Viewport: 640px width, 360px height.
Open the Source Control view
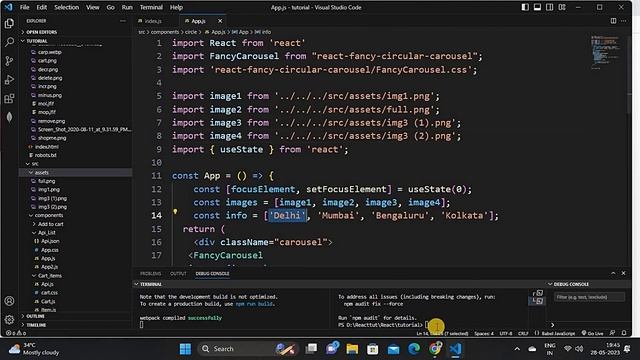[x=9, y=61]
